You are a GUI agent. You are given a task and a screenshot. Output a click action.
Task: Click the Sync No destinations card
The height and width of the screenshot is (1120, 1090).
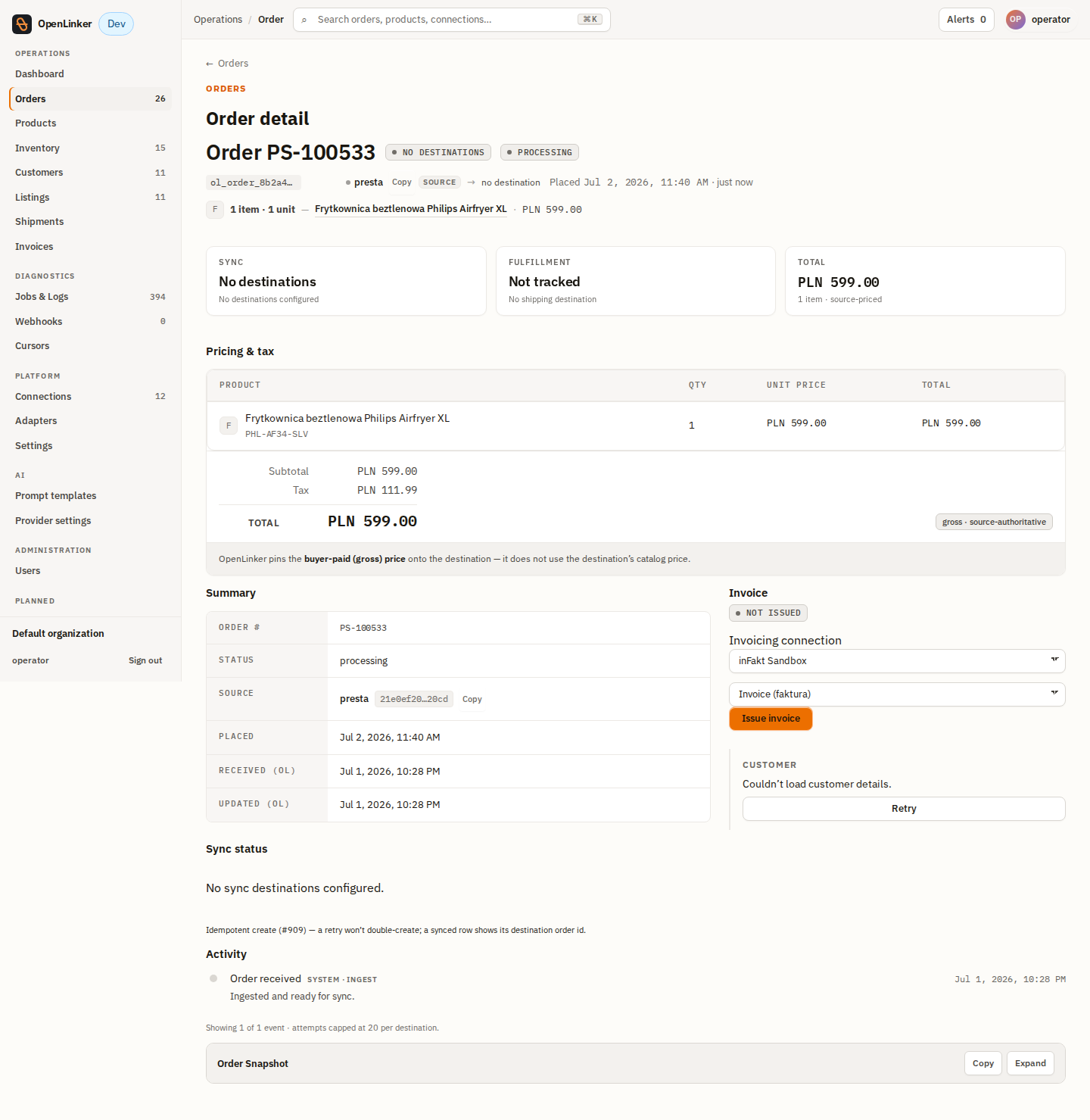[346, 281]
